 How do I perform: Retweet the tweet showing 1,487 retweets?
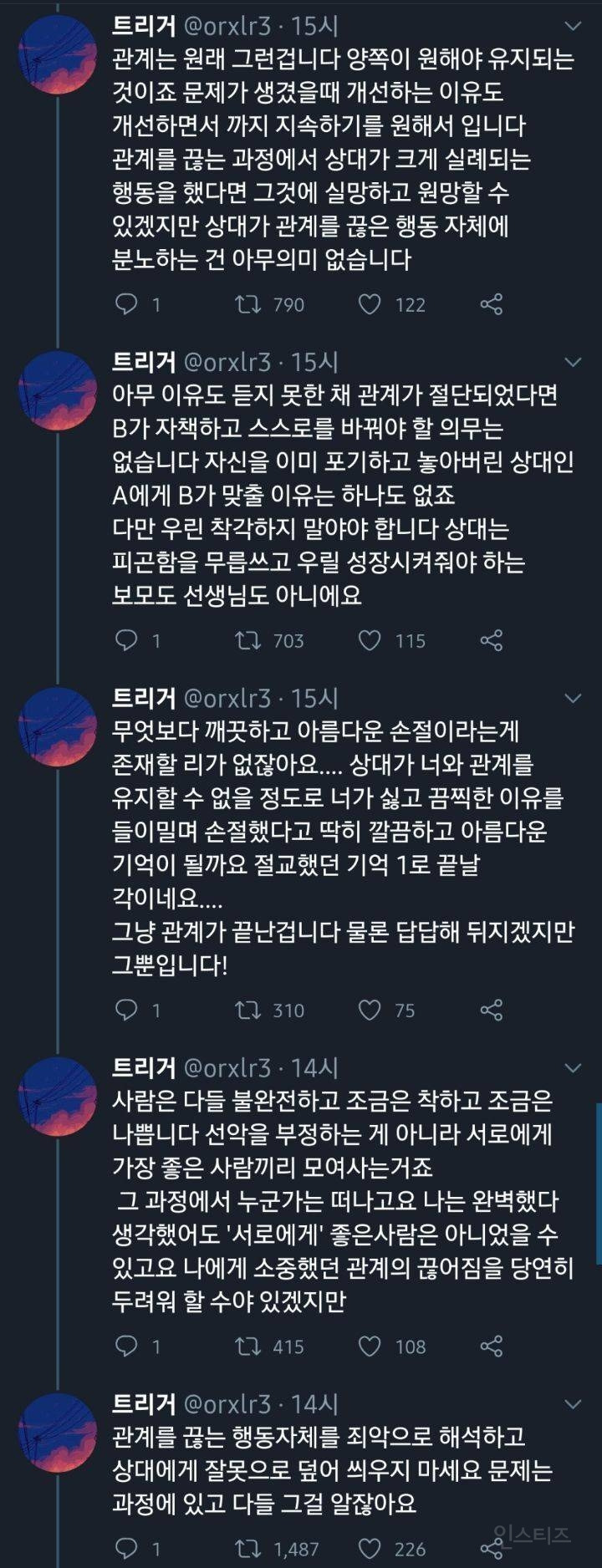[x=247, y=1548]
